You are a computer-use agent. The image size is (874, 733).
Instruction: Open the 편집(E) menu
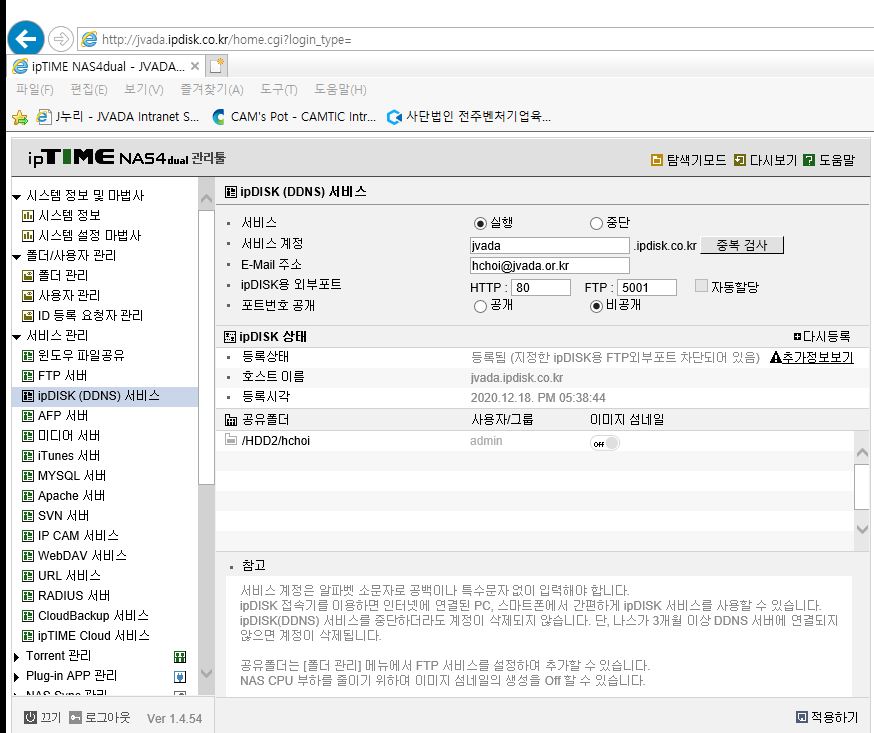tap(89, 89)
